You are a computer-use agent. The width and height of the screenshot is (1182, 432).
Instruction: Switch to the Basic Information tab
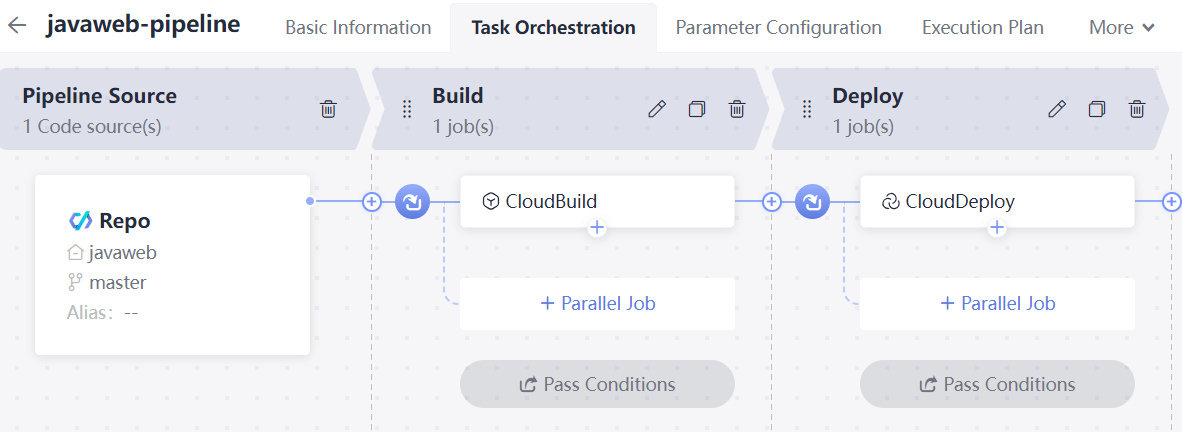(x=358, y=28)
